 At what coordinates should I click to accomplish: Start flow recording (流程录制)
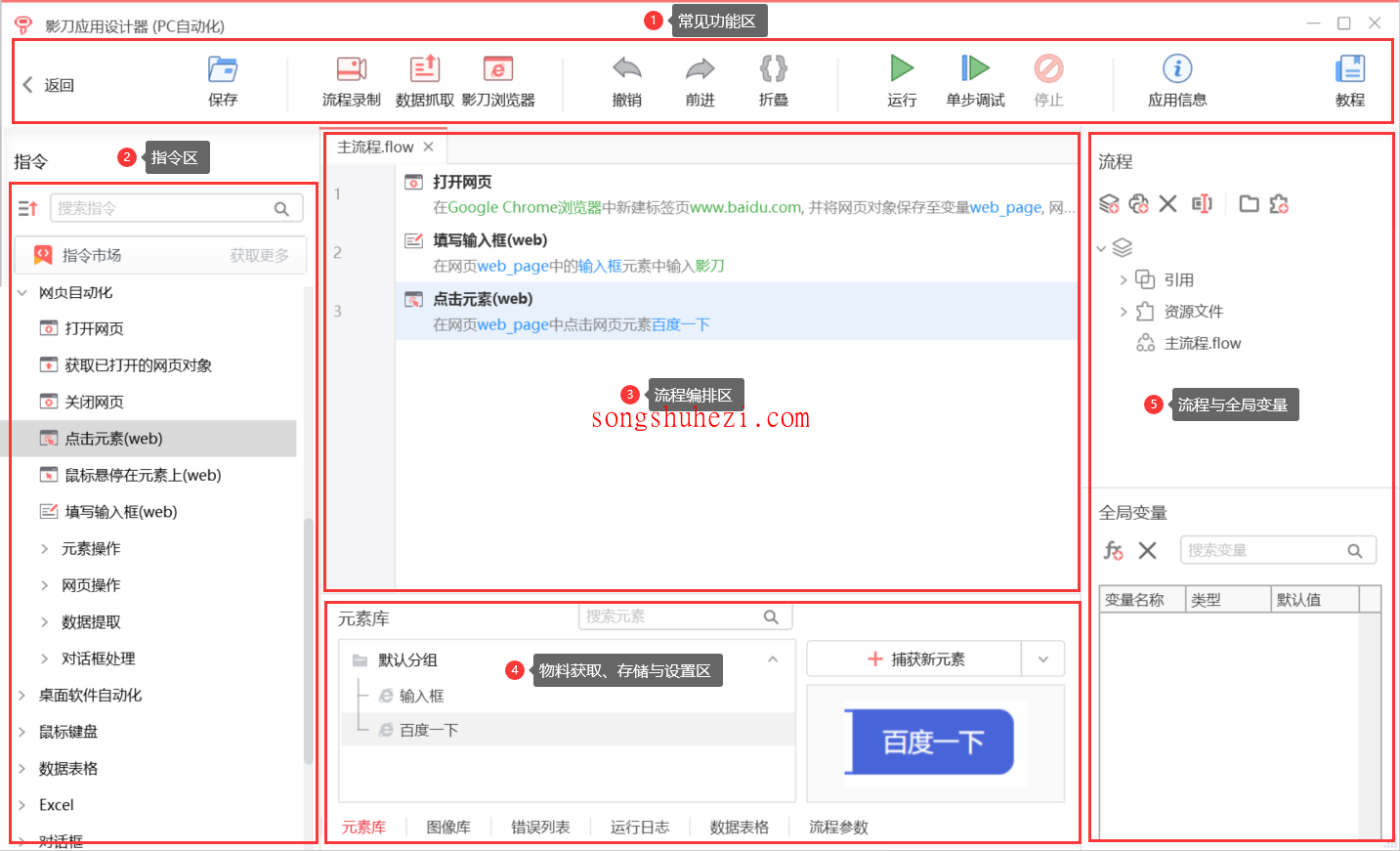click(351, 70)
